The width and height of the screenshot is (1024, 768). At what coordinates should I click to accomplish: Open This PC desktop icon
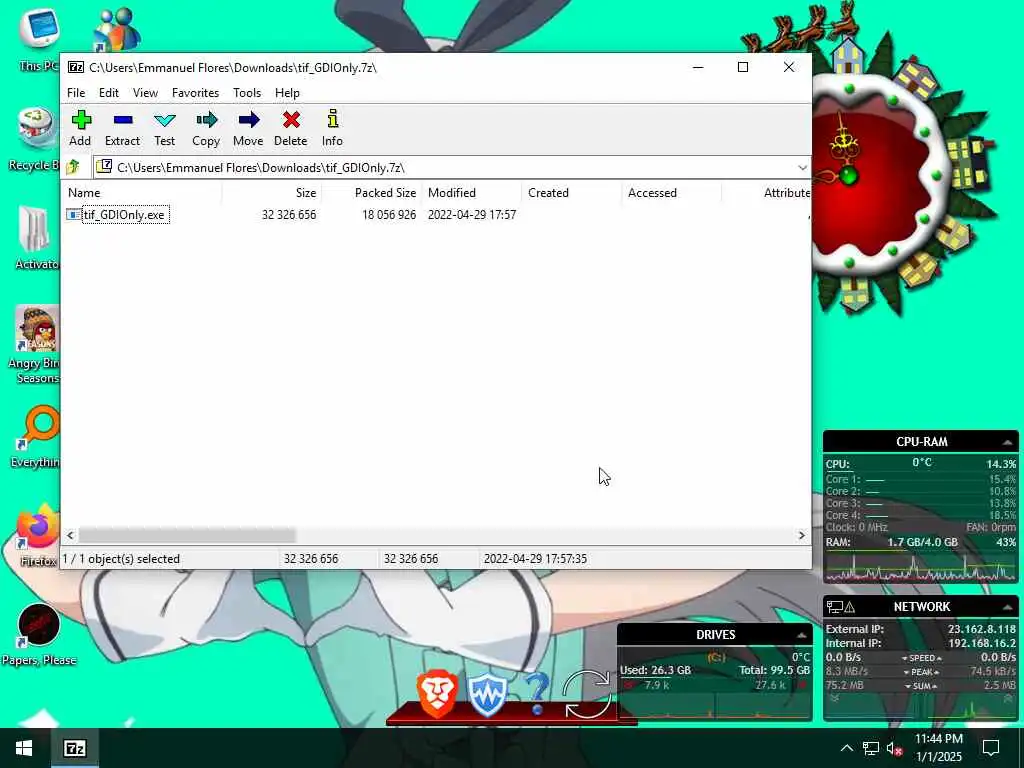39,39
